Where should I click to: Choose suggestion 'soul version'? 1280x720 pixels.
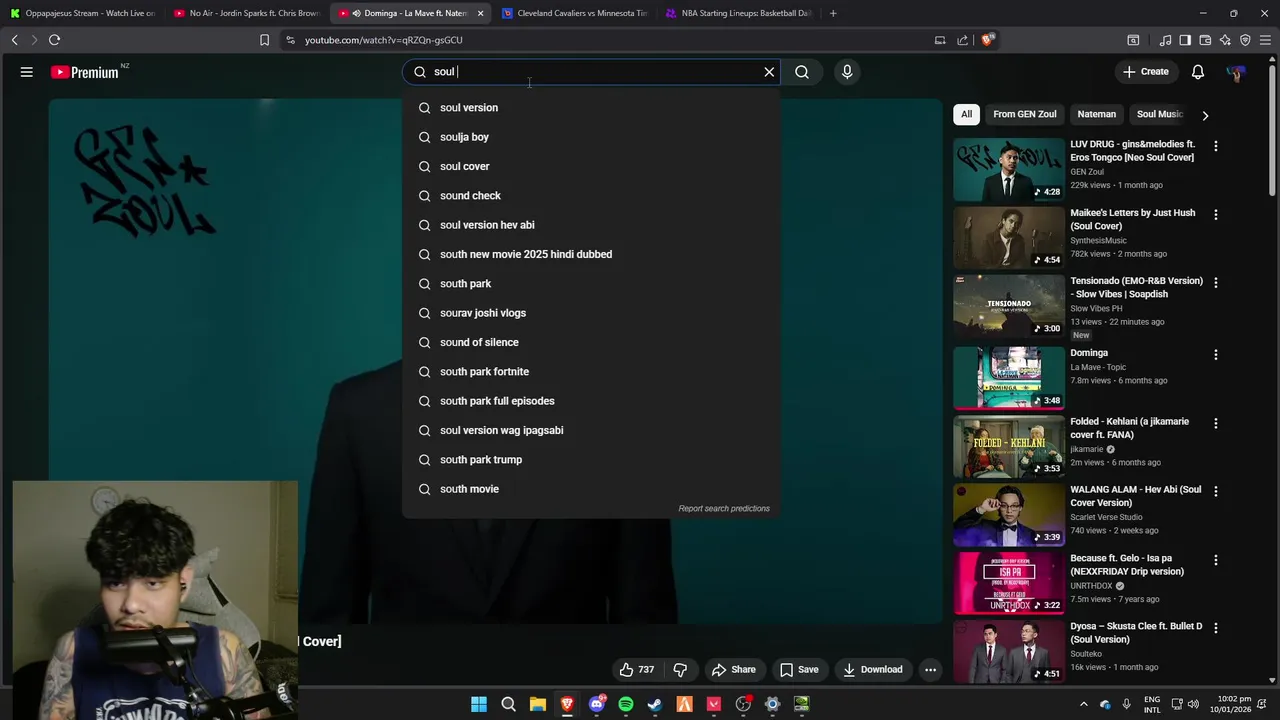(590, 108)
